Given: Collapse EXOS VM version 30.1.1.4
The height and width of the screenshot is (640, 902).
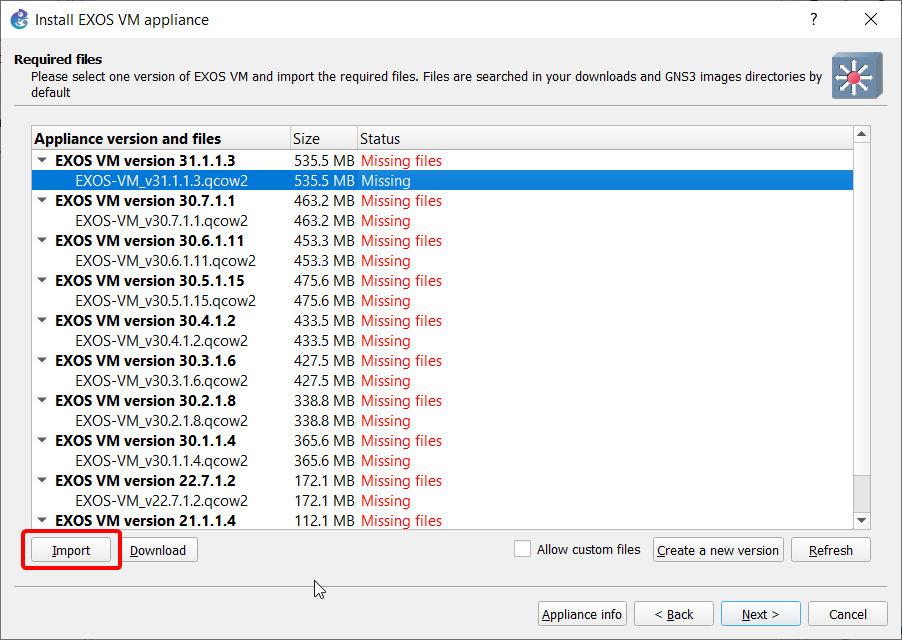Looking at the screenshot, I should tap(42, 440).
